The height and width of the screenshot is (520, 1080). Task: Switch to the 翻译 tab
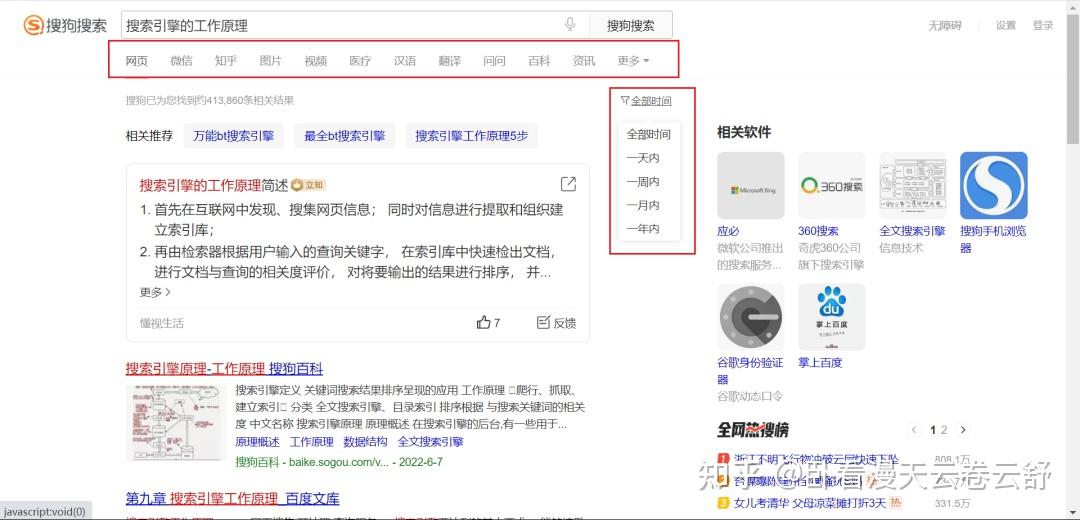[x=450, y=61]
